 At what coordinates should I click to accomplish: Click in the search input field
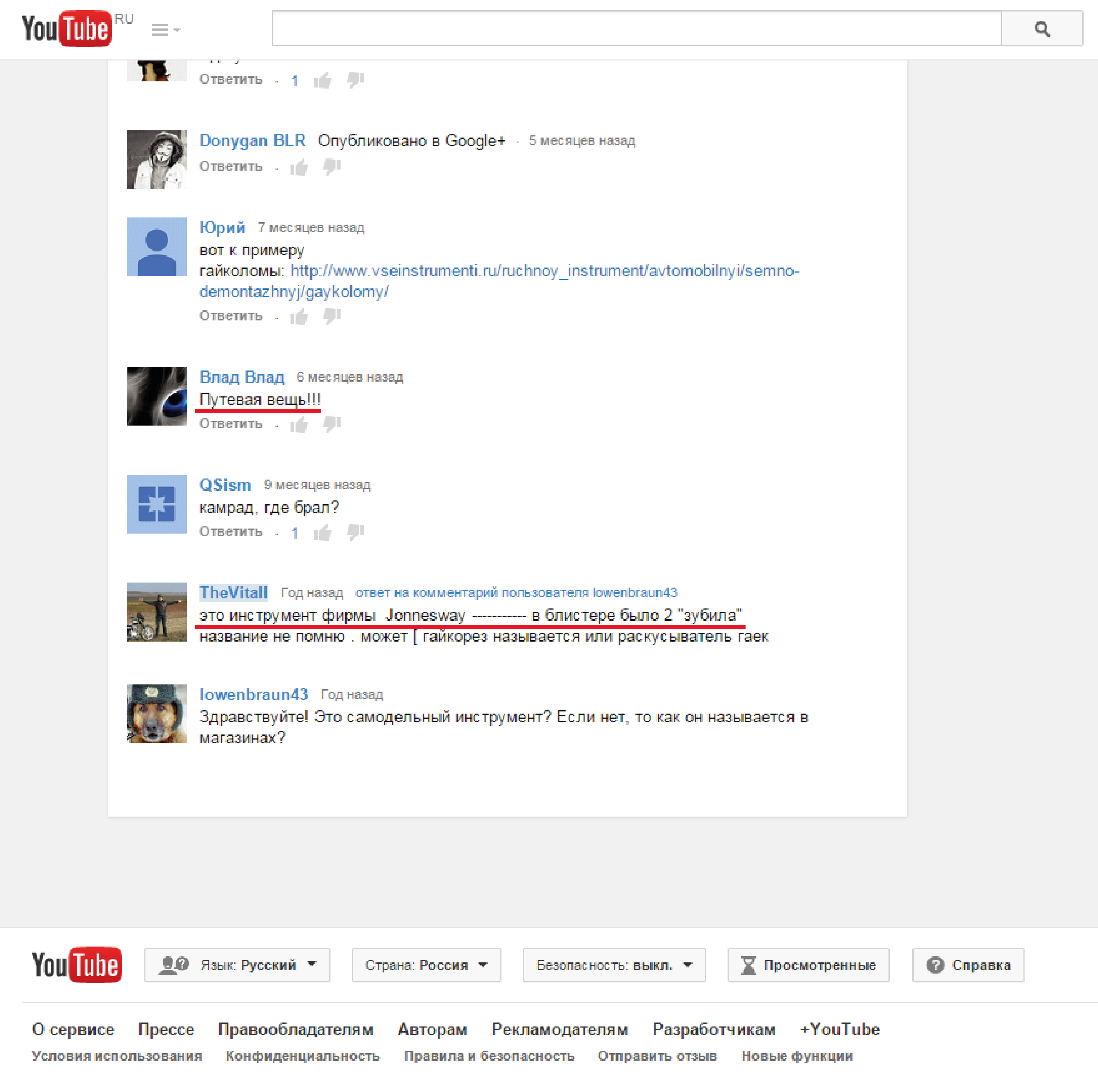[636, 28]
